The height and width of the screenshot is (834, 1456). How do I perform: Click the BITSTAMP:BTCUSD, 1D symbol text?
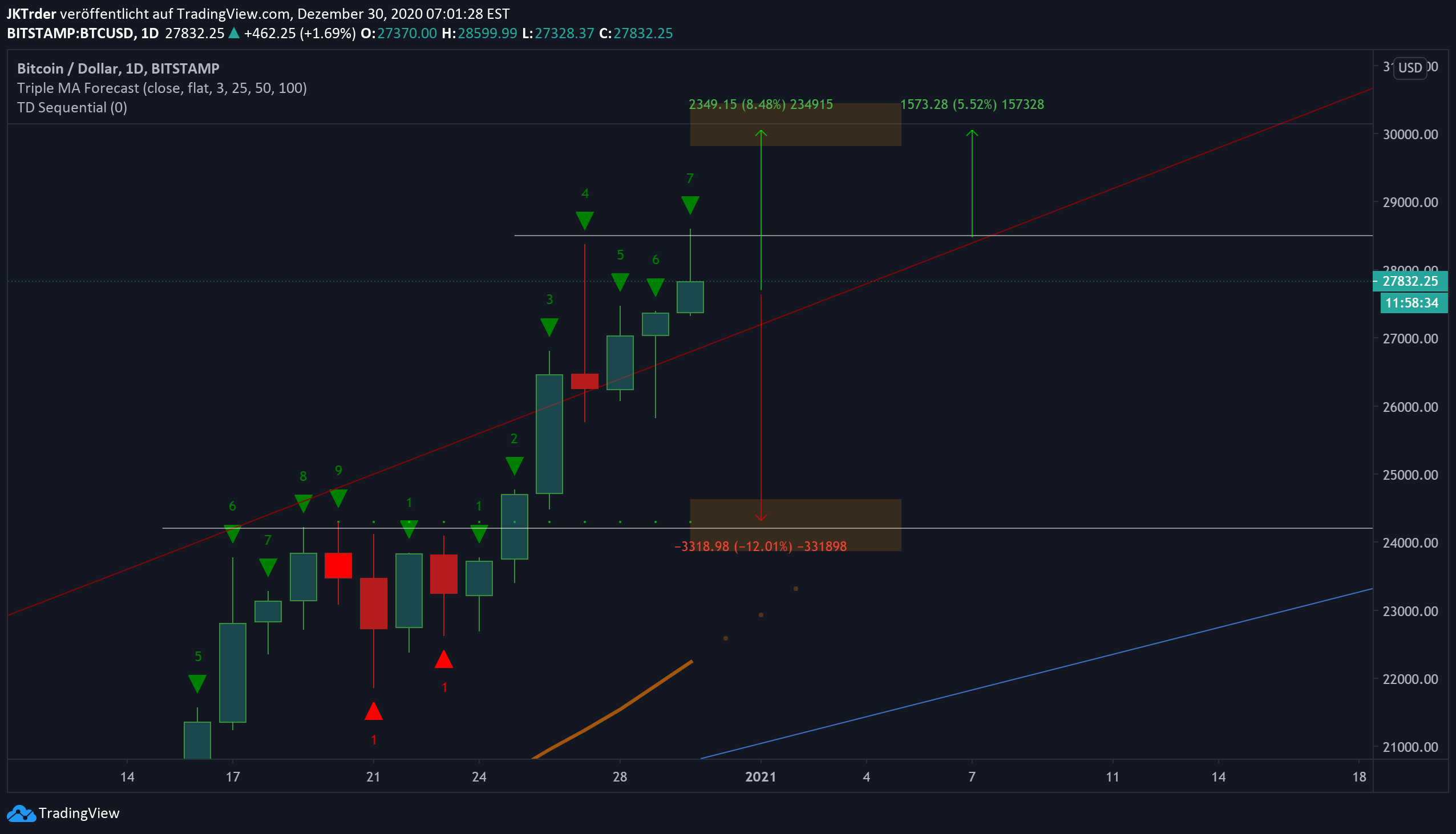tap(83, 33)
